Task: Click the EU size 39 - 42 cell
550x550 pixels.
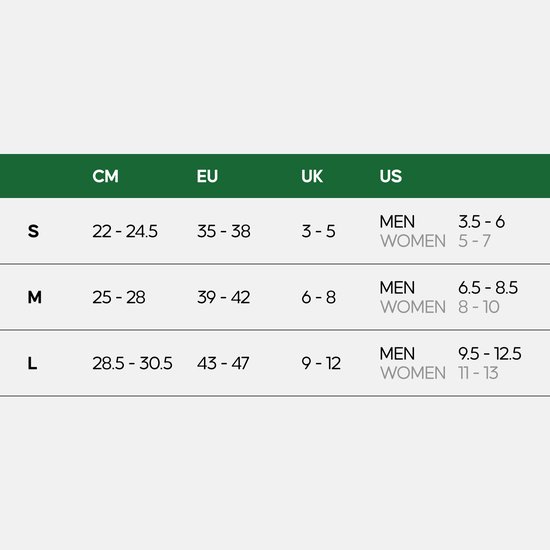Action: (223, 297)
